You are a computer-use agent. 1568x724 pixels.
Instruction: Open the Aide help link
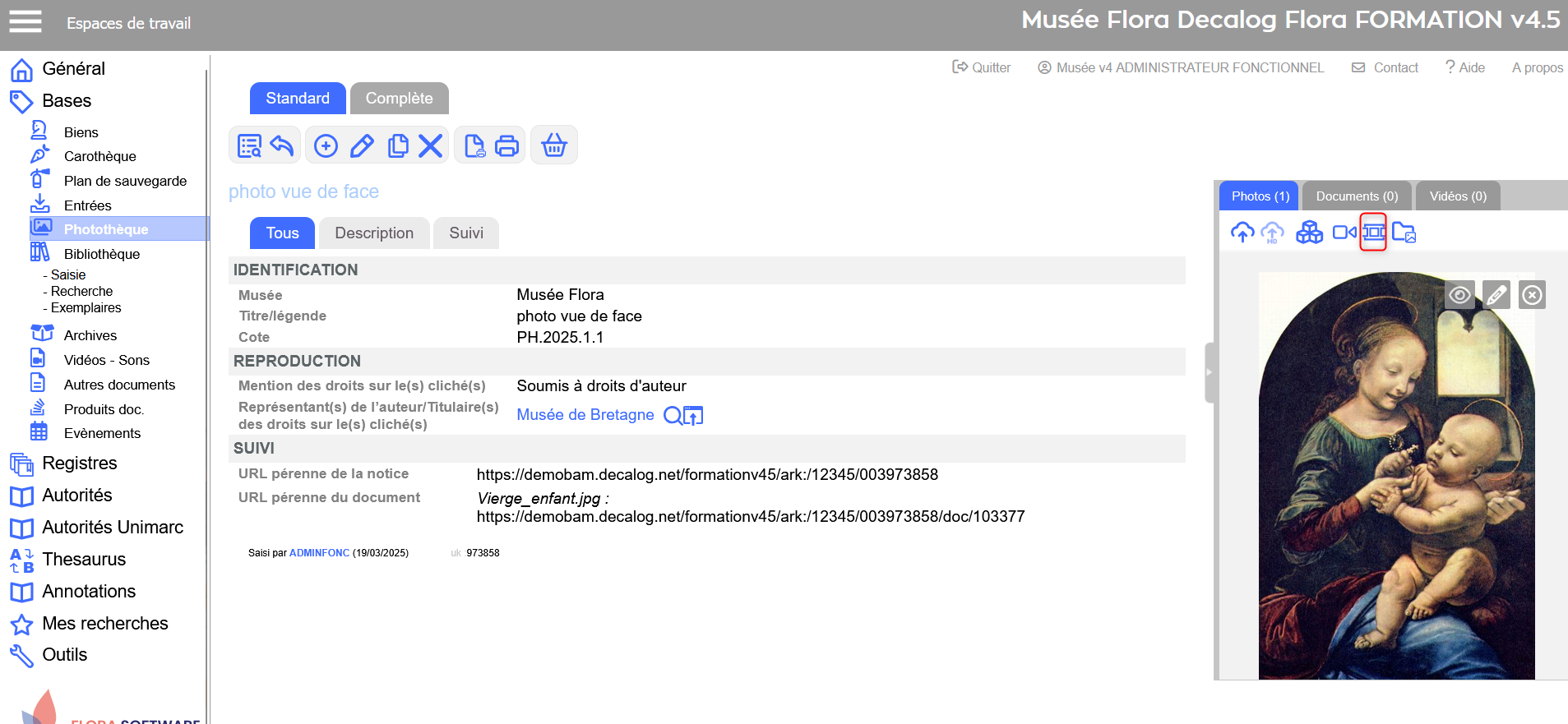pos(1465,67)
